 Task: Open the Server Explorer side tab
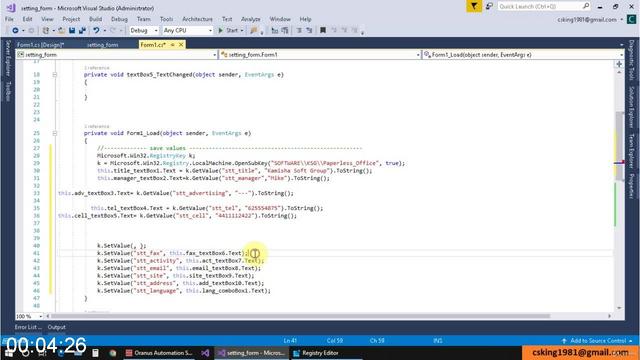(8, 58)
